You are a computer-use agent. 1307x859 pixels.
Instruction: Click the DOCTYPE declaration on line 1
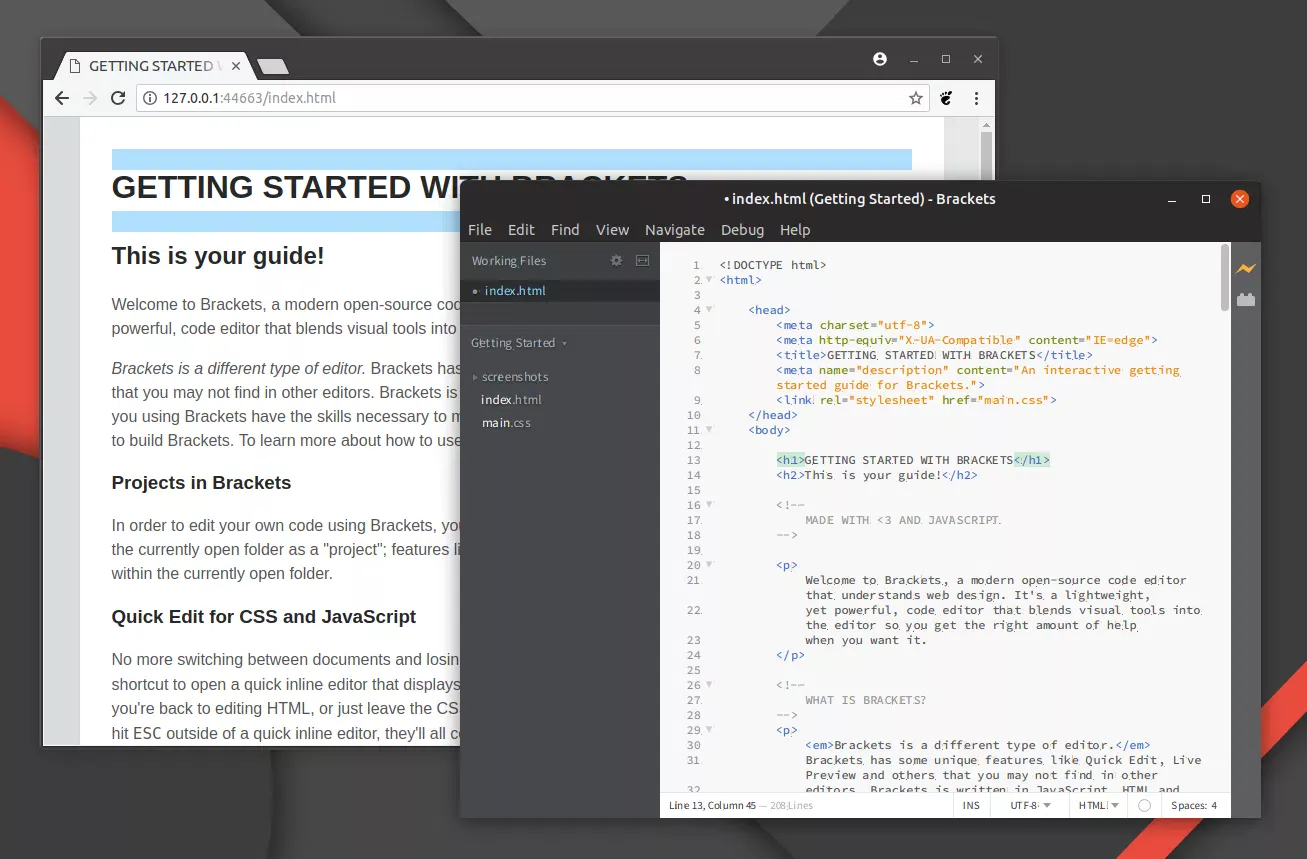[773, 265]
